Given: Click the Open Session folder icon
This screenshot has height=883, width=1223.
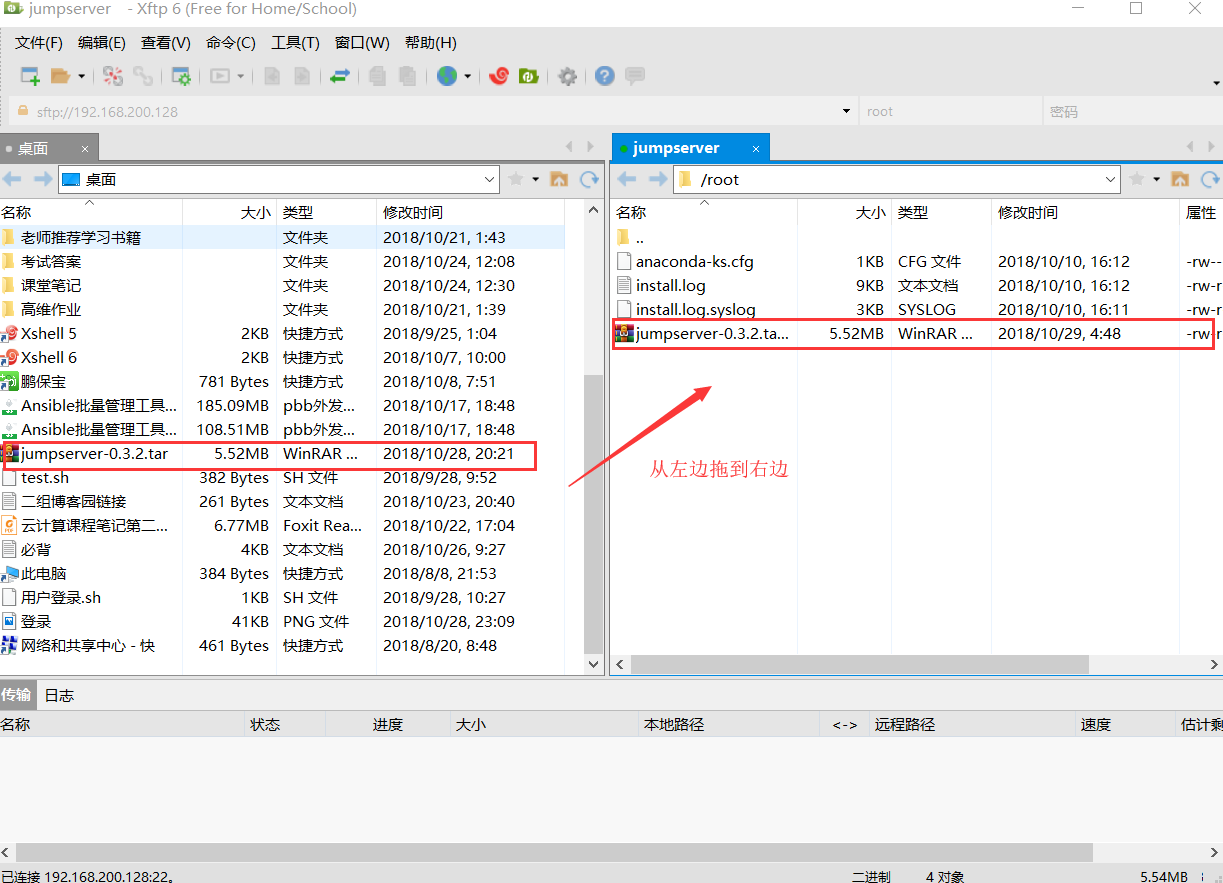Looking at the screenshot, I should pos(61,76).
